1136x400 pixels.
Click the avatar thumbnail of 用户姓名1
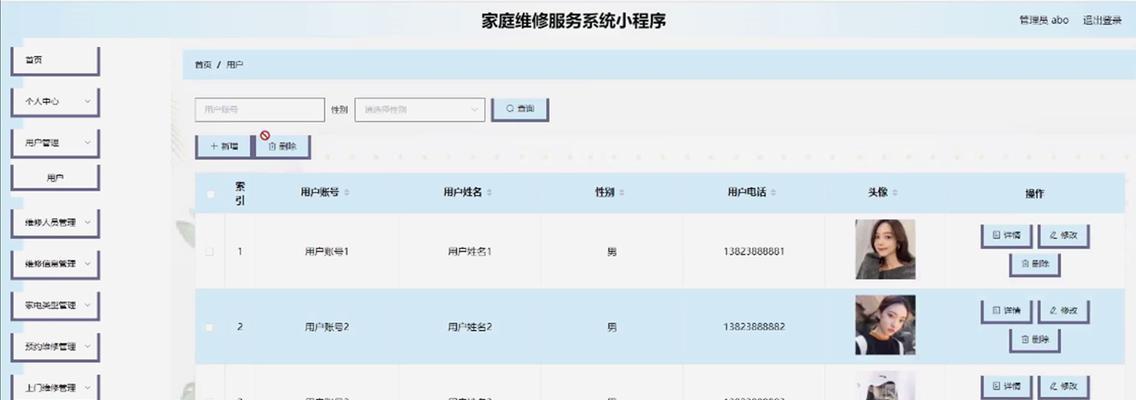(x=885, y=249)
